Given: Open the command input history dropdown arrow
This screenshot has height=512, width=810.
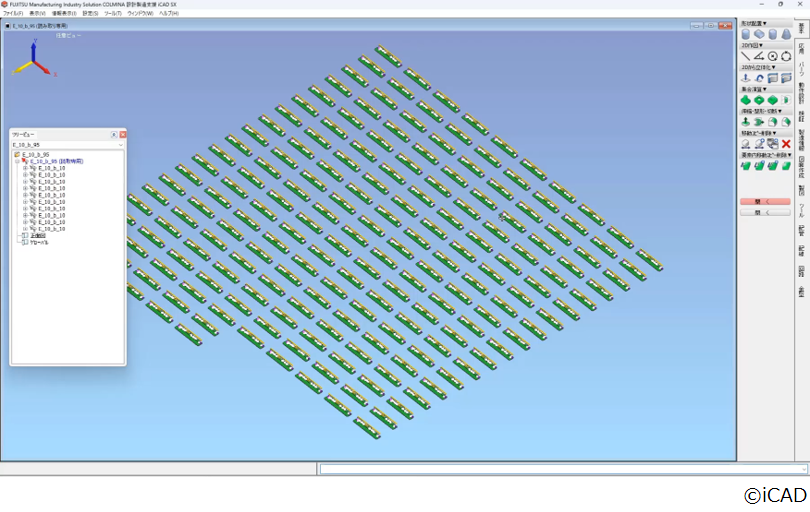Looking at the screenshot, I should [804, 469].
